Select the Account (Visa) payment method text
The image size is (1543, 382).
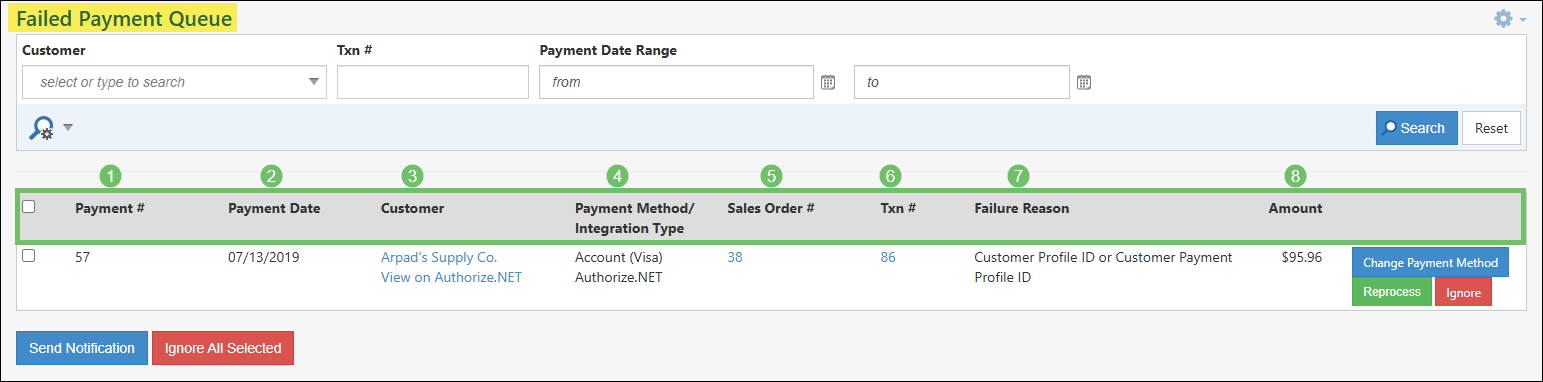pyautogui.click(x=619, y=257)
